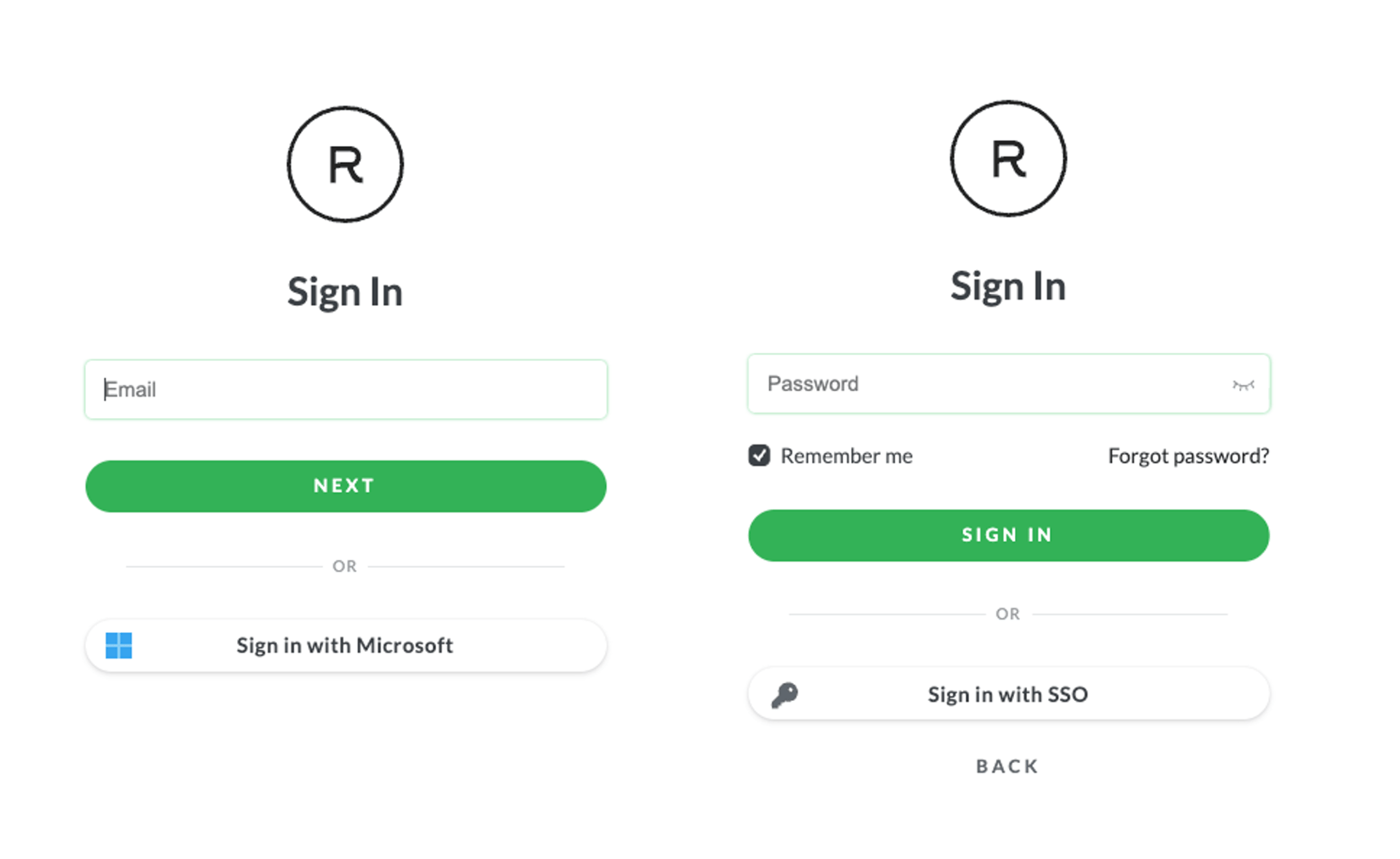Screen dimensions: 1400x859
Task: Toggle Remember me by clicking its label
Action: pos(847,456)
